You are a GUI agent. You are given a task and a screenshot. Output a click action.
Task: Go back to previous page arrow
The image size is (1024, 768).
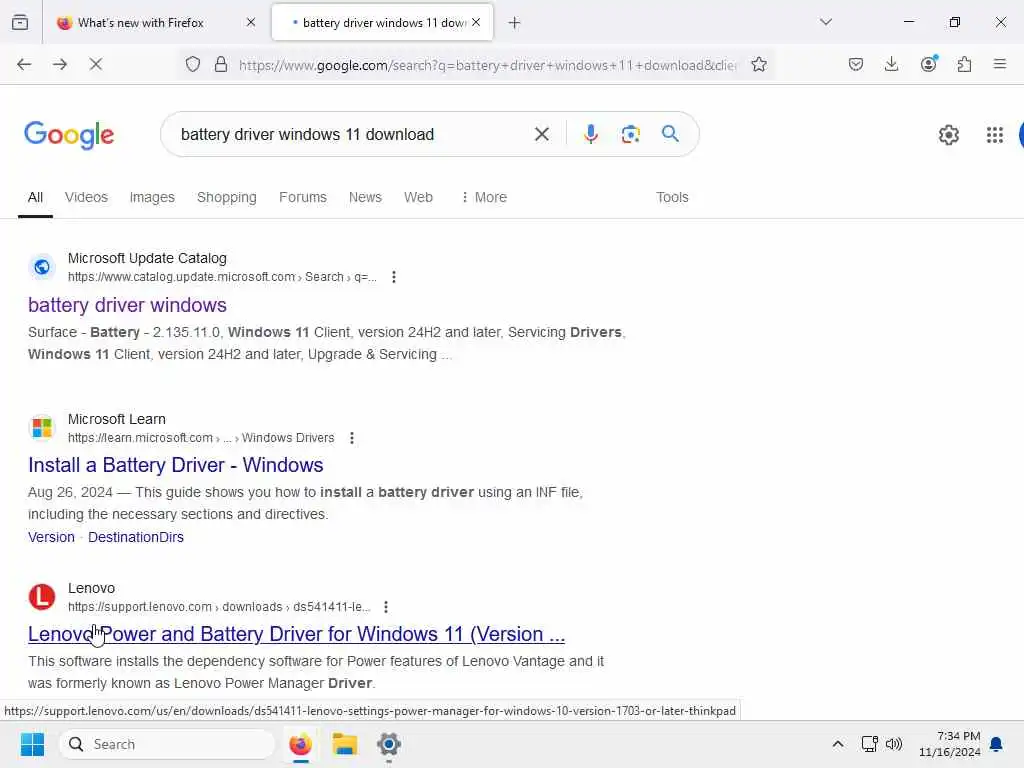click(x=24, y=64)
